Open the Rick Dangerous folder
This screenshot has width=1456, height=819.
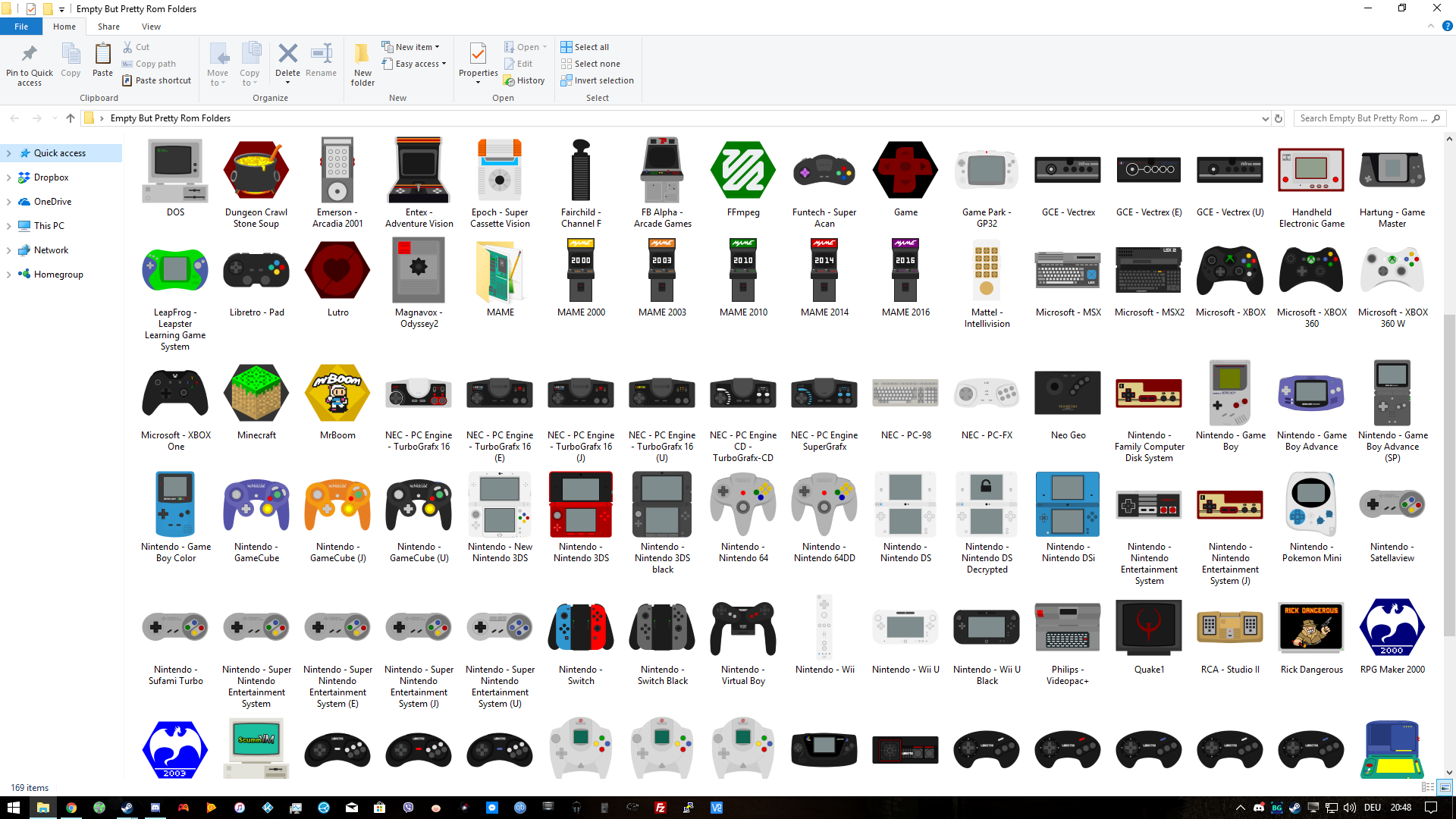(1310, 627)
